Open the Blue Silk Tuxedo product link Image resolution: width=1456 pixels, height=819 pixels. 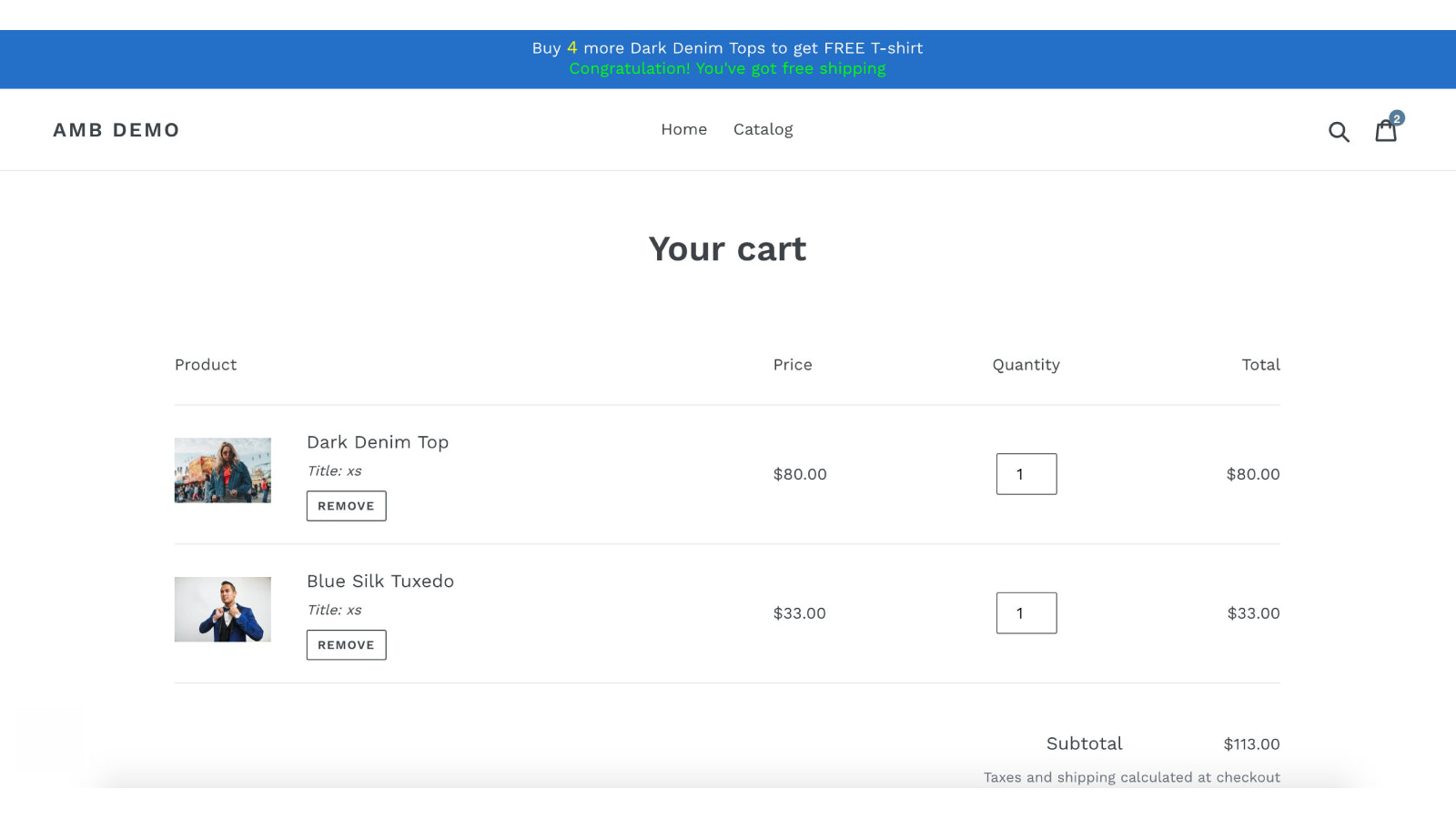point(380,581)
